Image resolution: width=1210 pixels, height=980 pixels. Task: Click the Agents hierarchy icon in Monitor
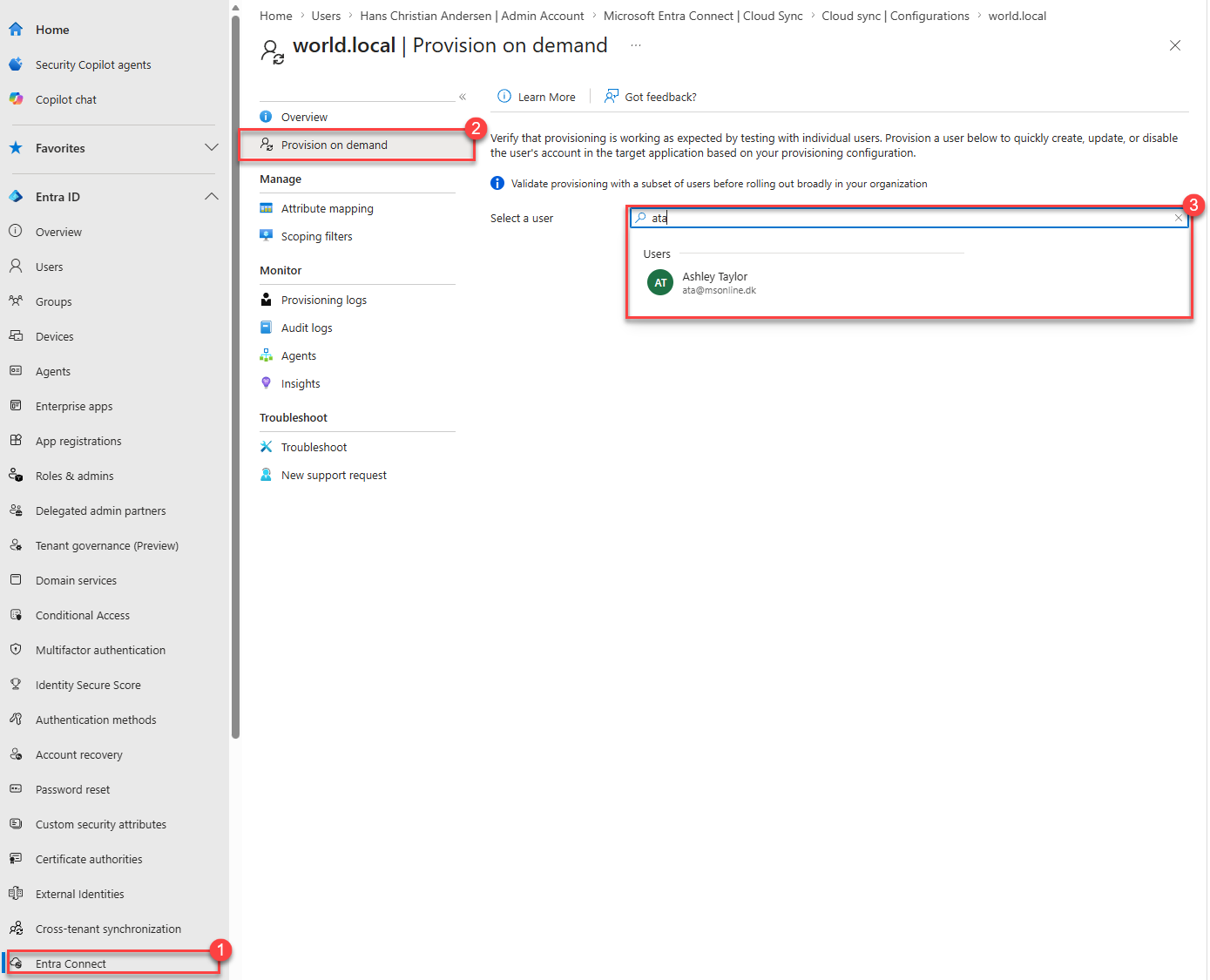click(267, 355)
